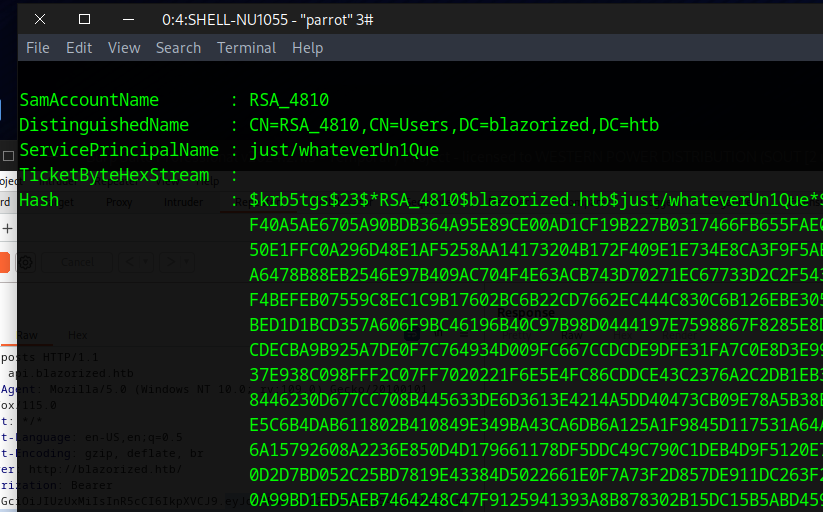The image size is (823, 512).
Task: Switch to the Intruder tab in Burp
Action: coord(183,202)
